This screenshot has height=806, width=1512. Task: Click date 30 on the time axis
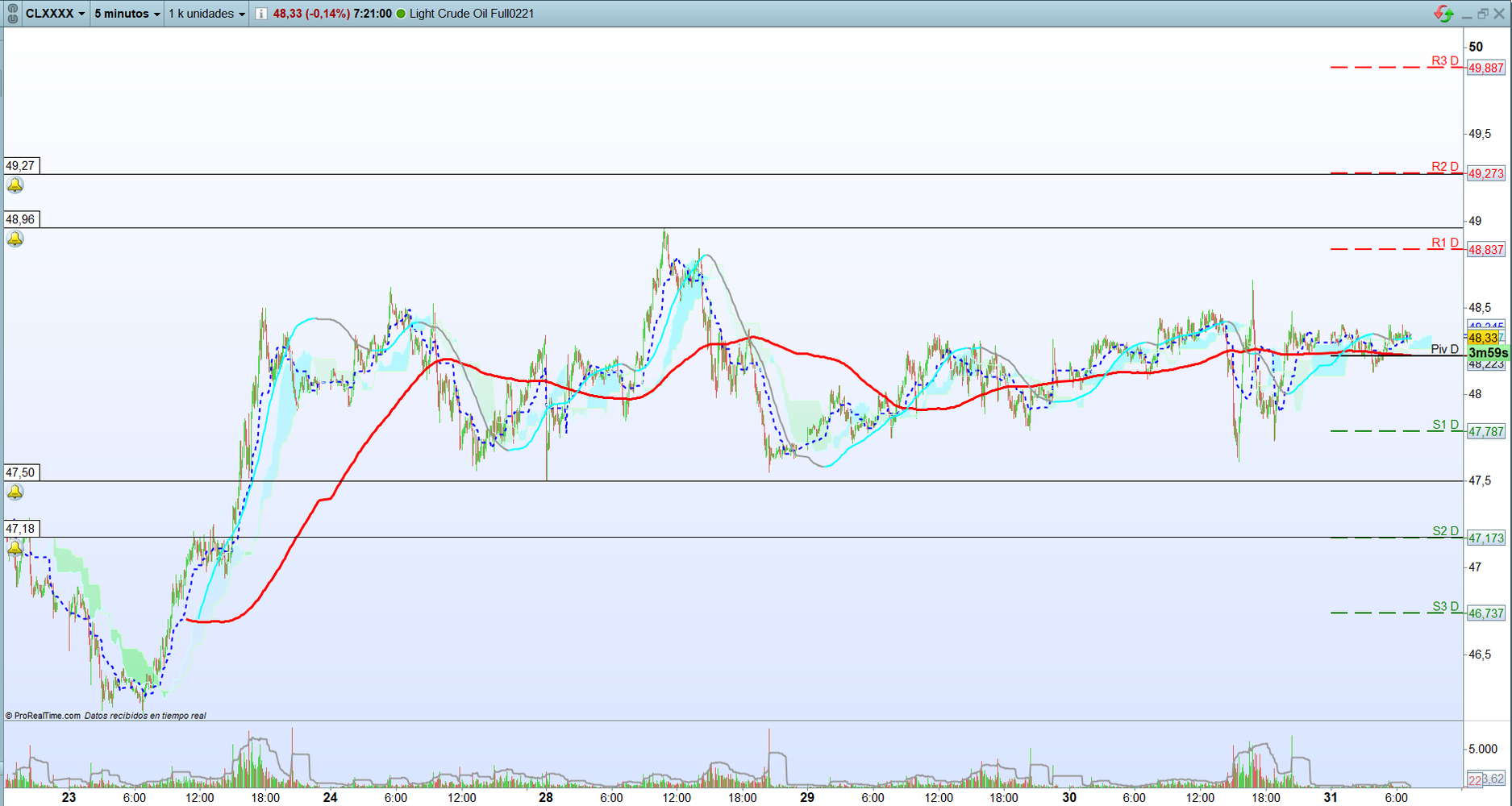tap(1068, 797)
